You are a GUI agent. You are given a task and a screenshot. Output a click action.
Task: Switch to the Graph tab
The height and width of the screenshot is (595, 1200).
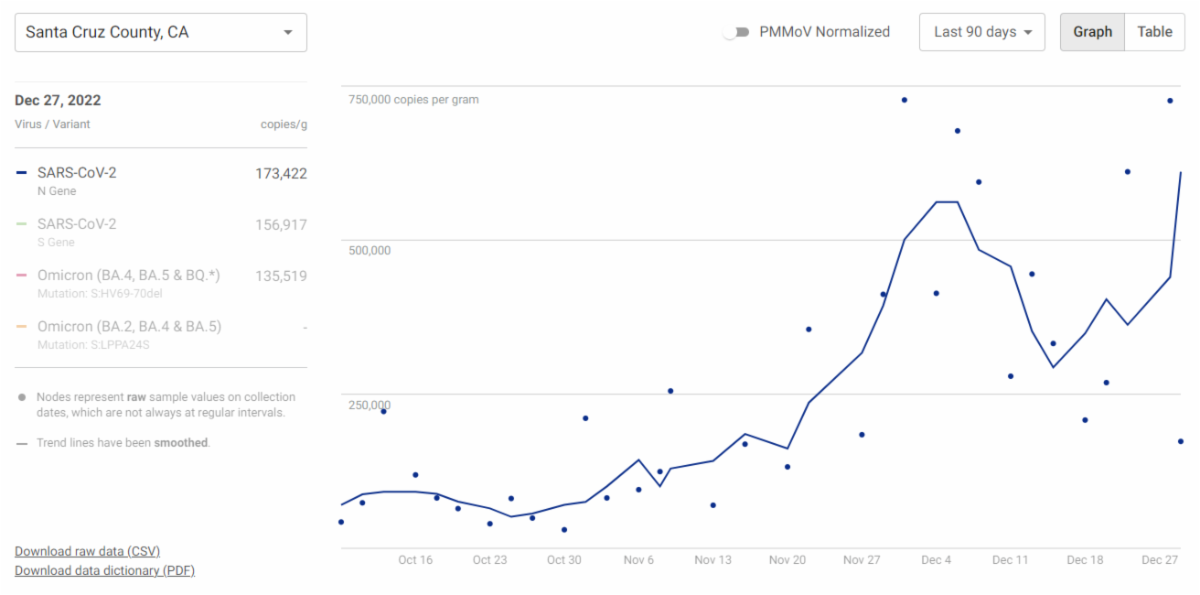point(1092,32)
